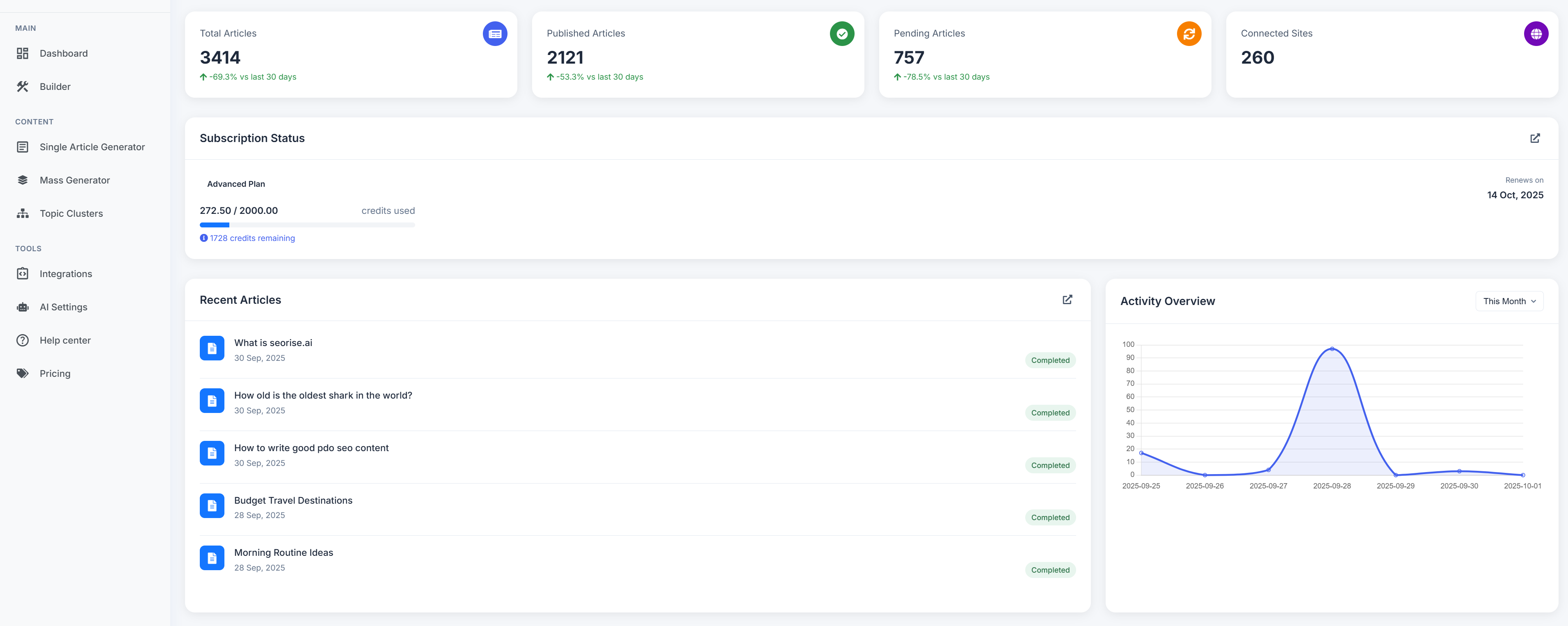Screen dimensions: 1568x626
Task: Open Recent Articles external link icon
Action: click(1067, 300)
